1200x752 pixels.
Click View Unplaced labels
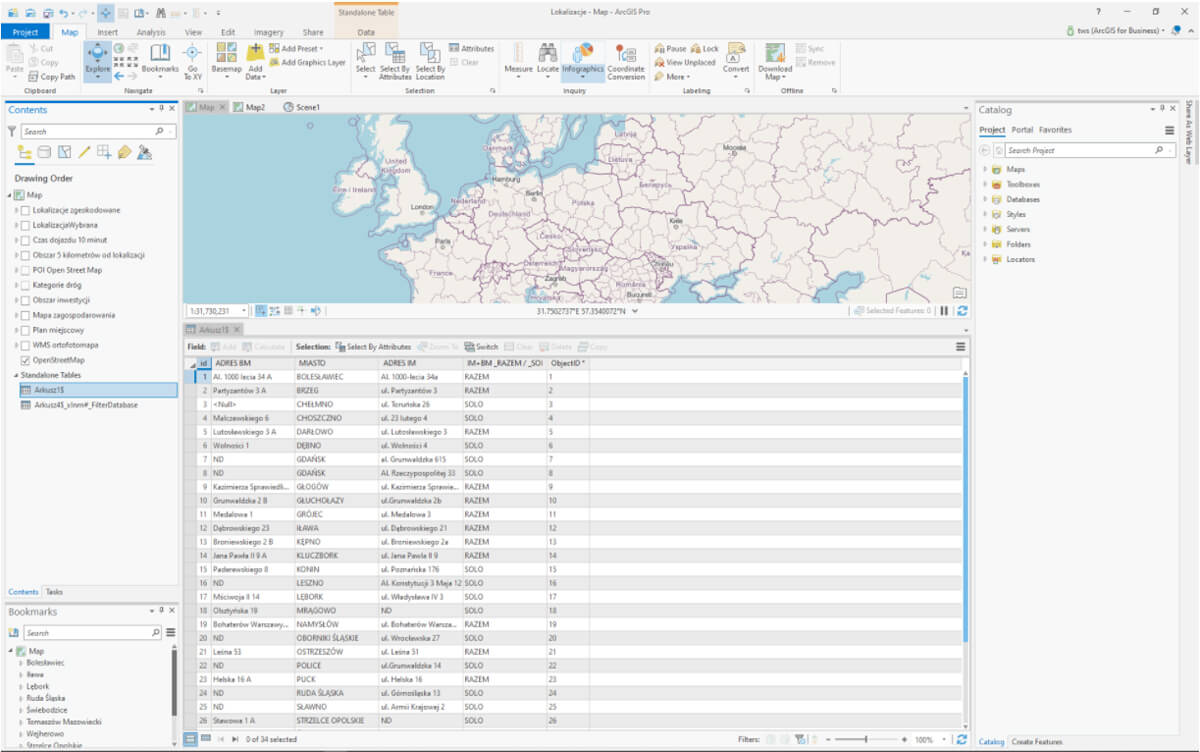pyautogui.click(x=685, y=62)
